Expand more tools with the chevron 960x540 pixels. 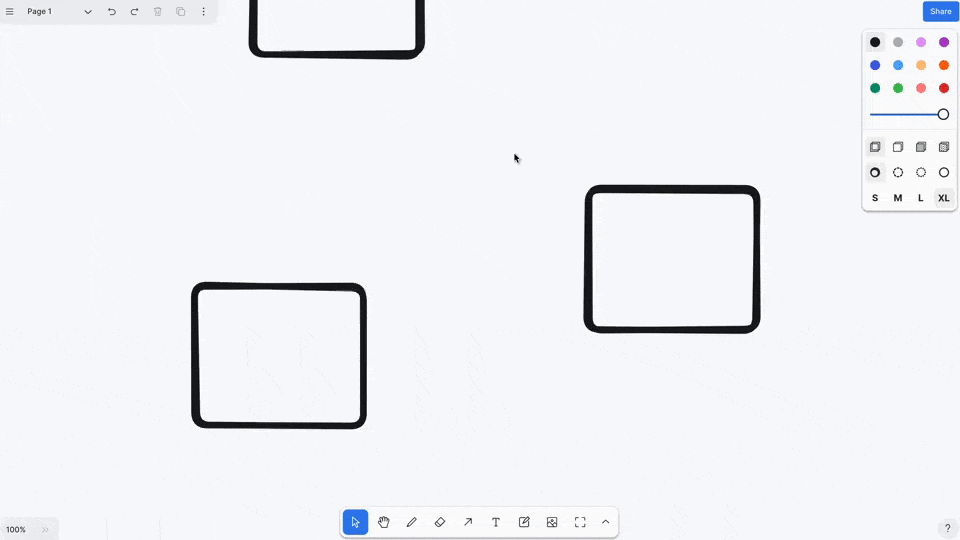[606, 522]
